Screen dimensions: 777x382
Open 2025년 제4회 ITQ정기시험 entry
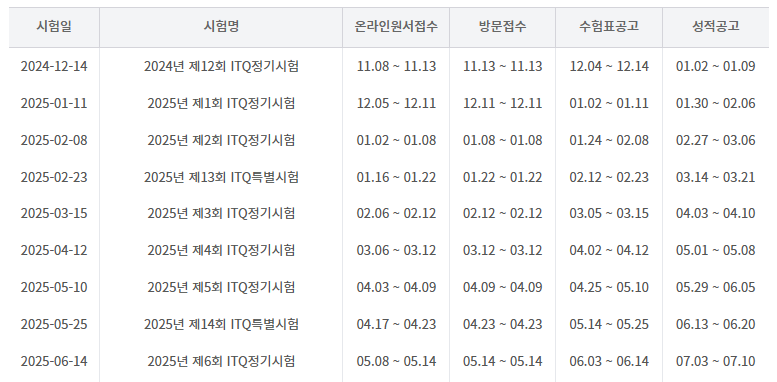pyautogui.click(x=221, y=250)
